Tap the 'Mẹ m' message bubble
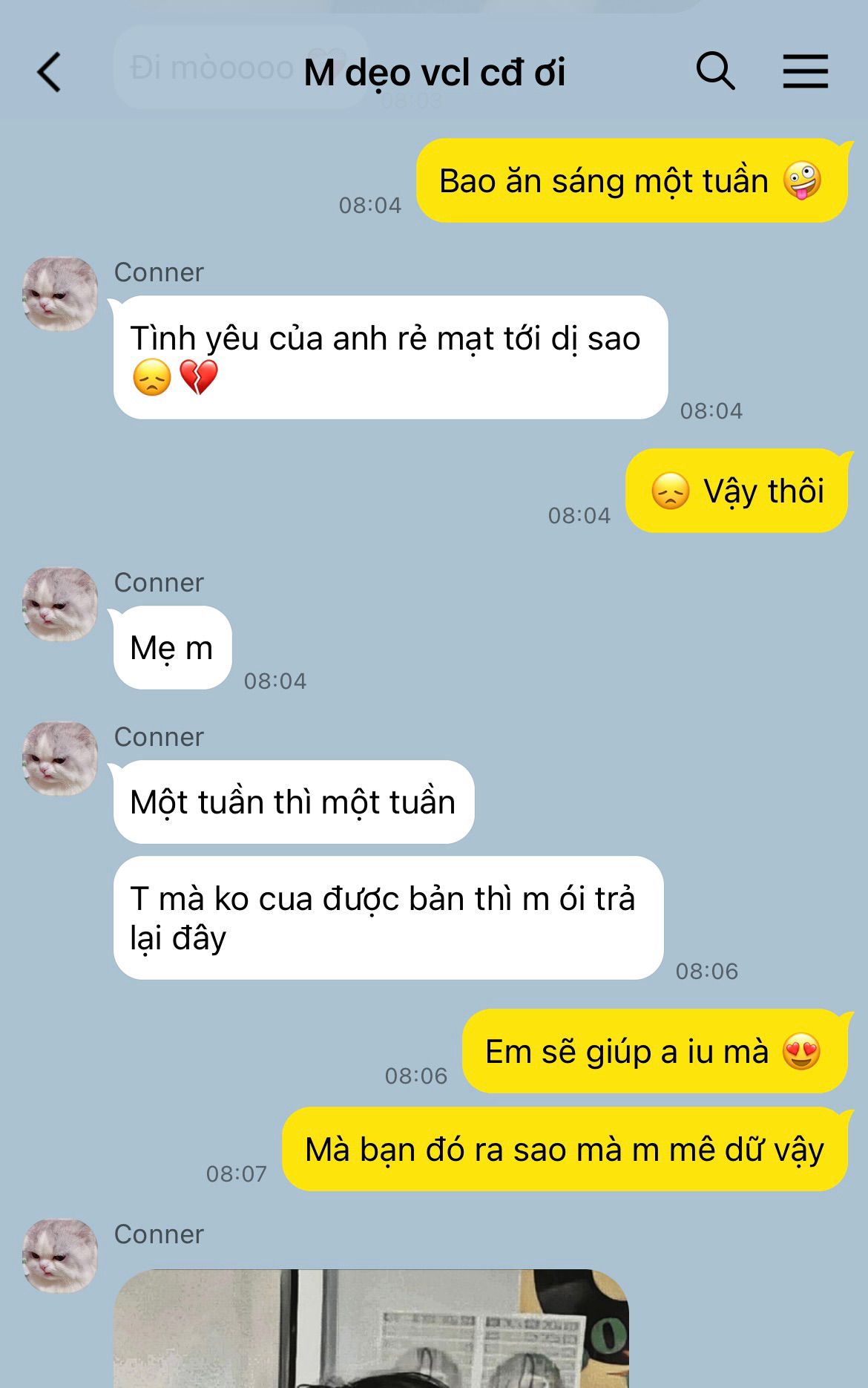 click(x=172, y=648)
